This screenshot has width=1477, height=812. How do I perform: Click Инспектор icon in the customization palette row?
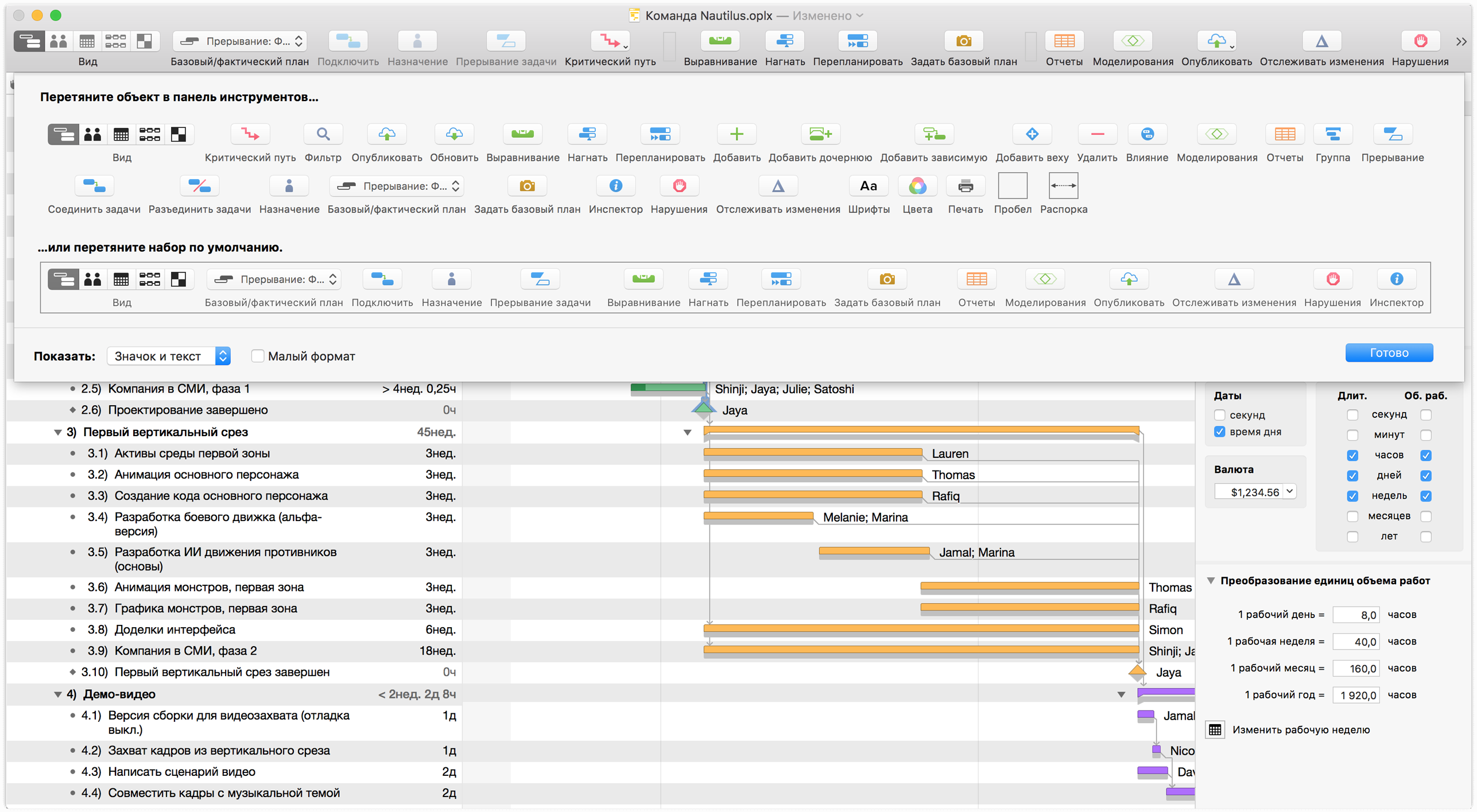(615, 186)
